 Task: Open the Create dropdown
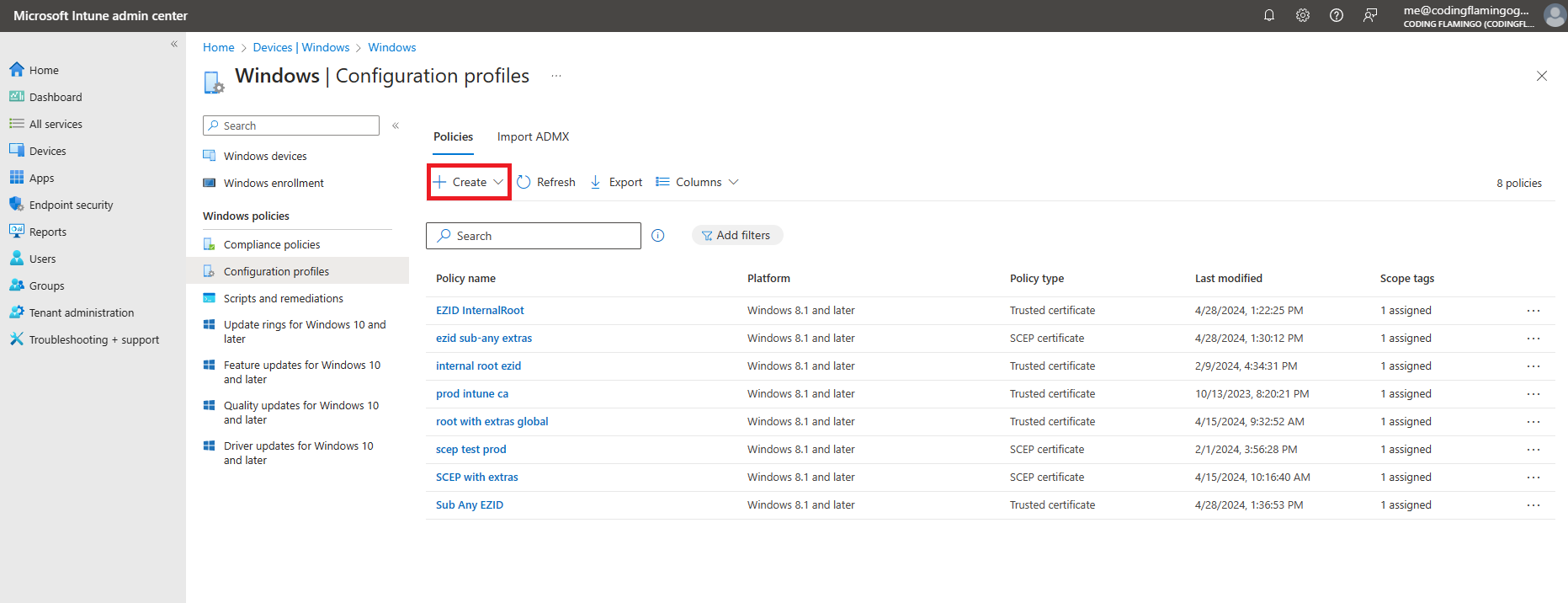click(469, 182)
